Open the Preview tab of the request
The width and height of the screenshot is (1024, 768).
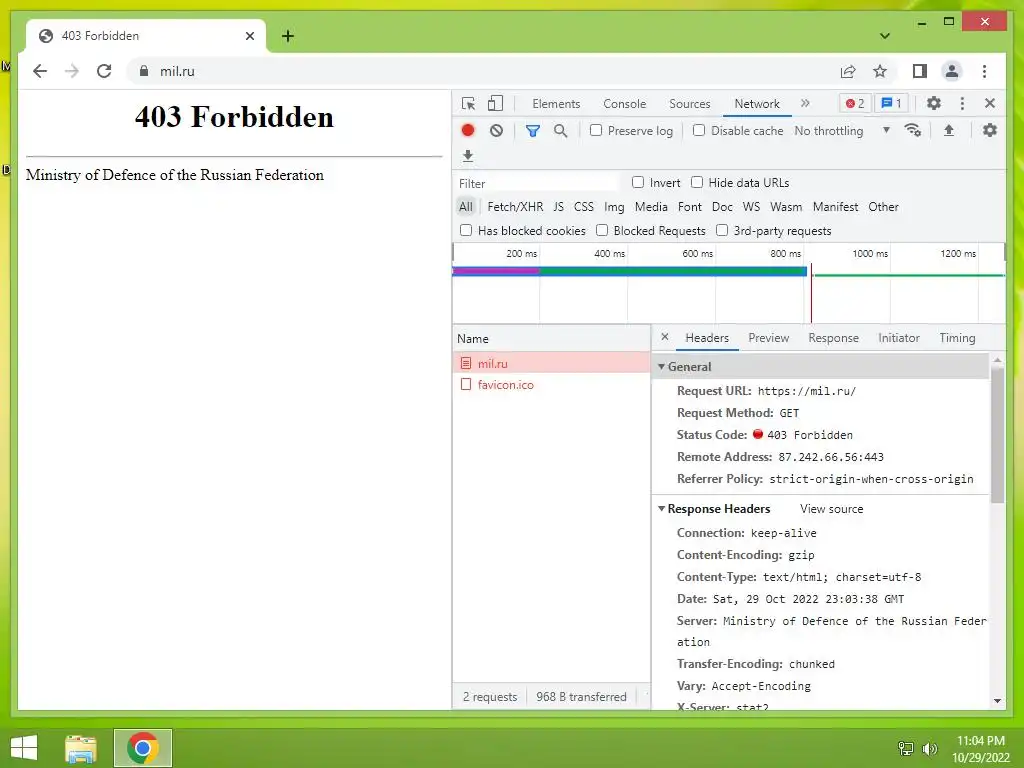click(769, 338)
